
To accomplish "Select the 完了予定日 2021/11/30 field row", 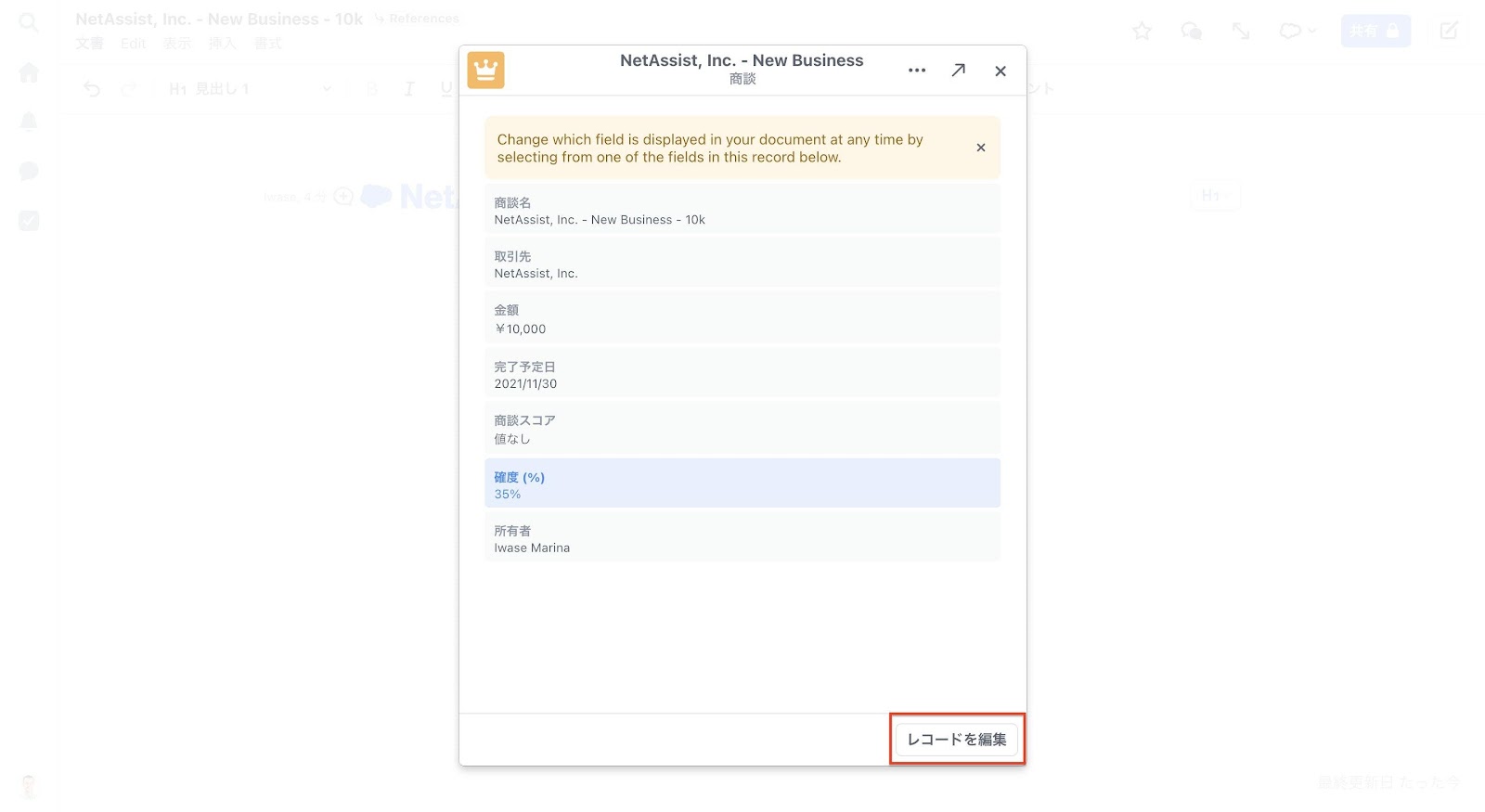I will coord(742,375).
